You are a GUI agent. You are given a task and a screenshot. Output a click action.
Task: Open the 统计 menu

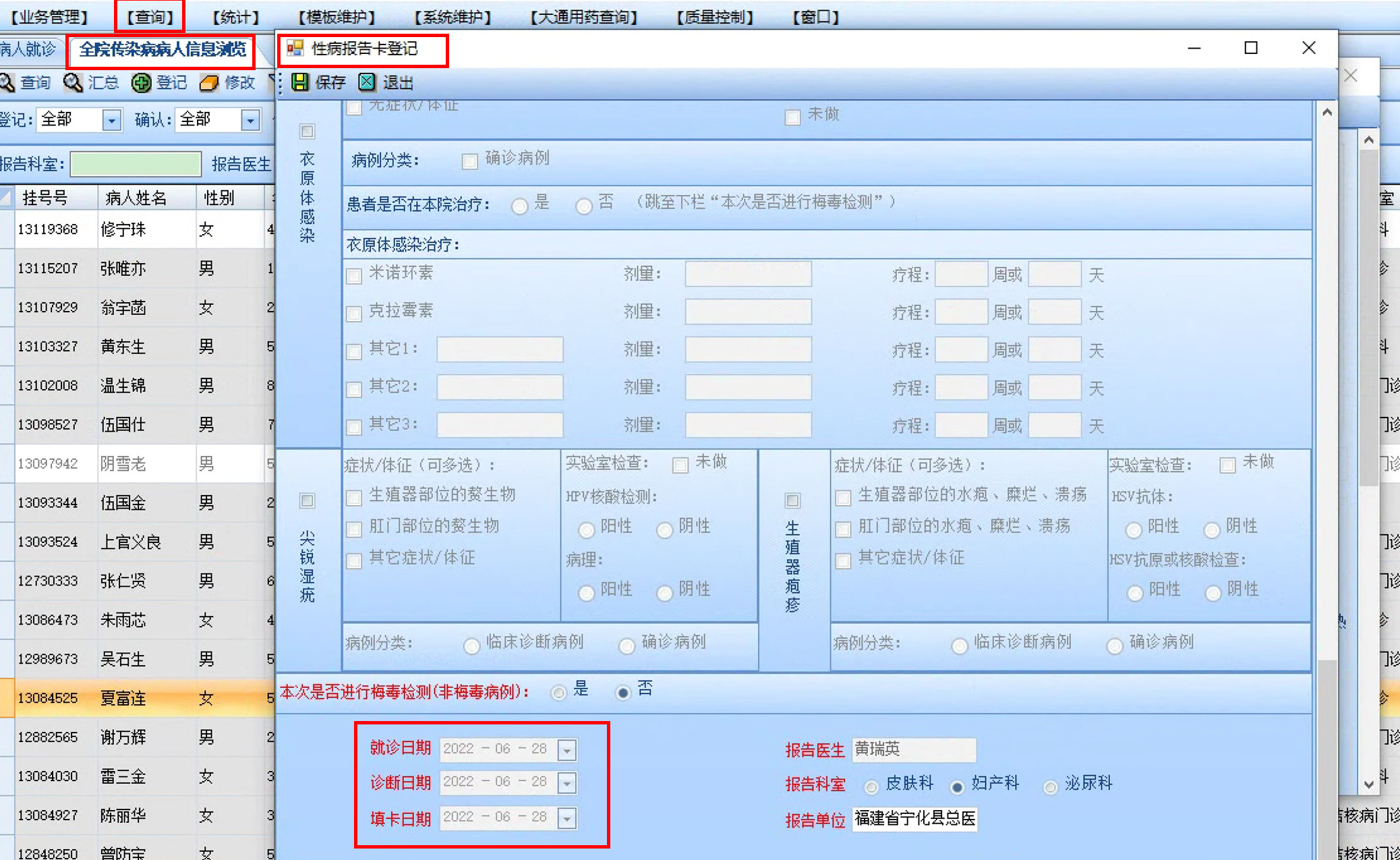pos(235,17)
